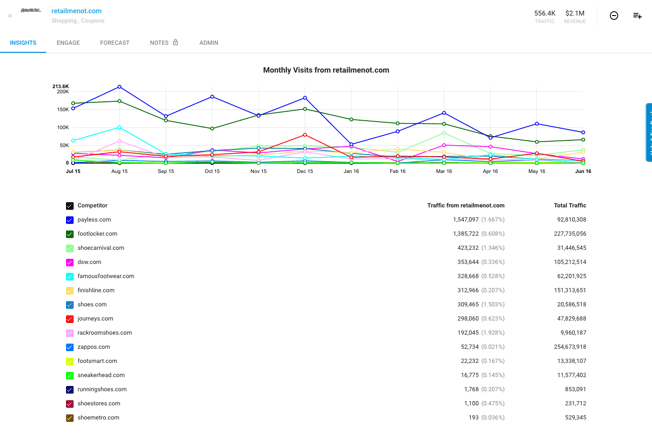652x436 pixels.
Task: Switch to the Engage tab
Action: [68, 43]
